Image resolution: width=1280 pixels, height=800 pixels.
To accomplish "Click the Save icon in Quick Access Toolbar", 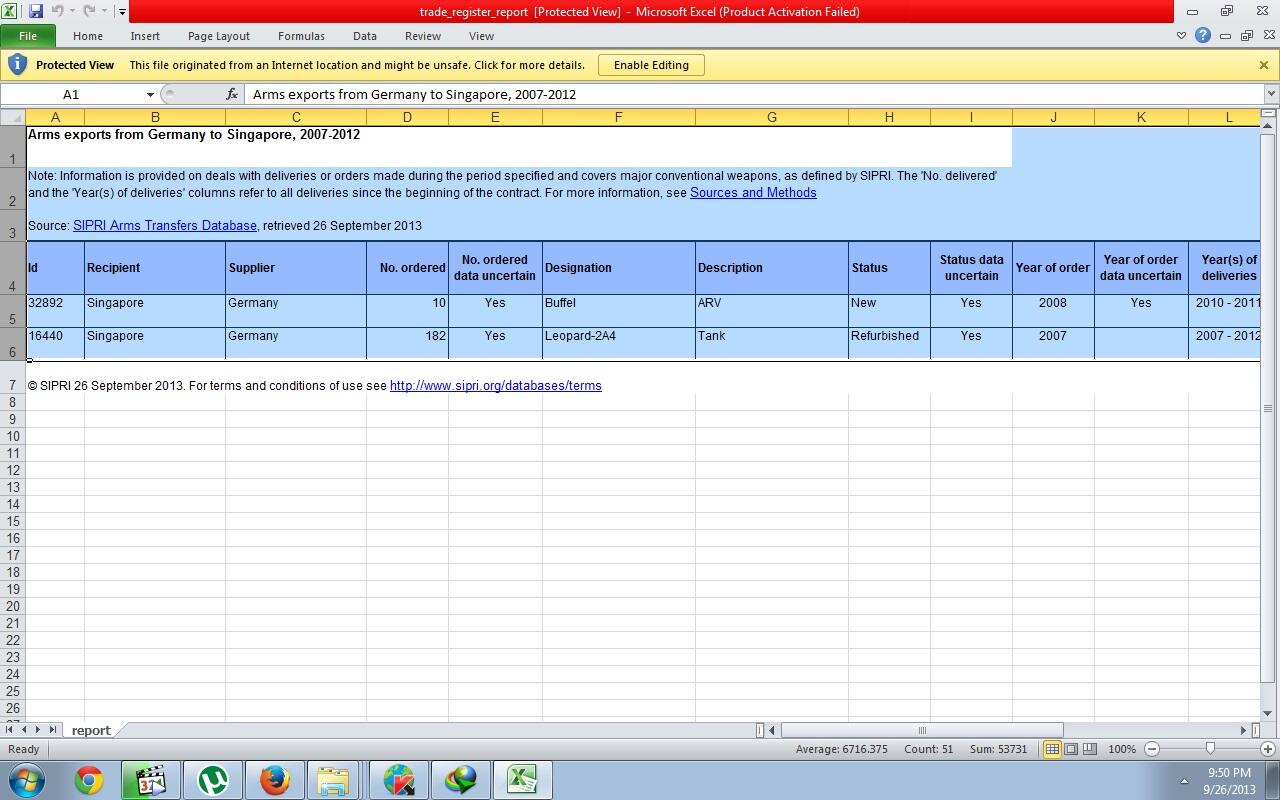I will (36, 11).
